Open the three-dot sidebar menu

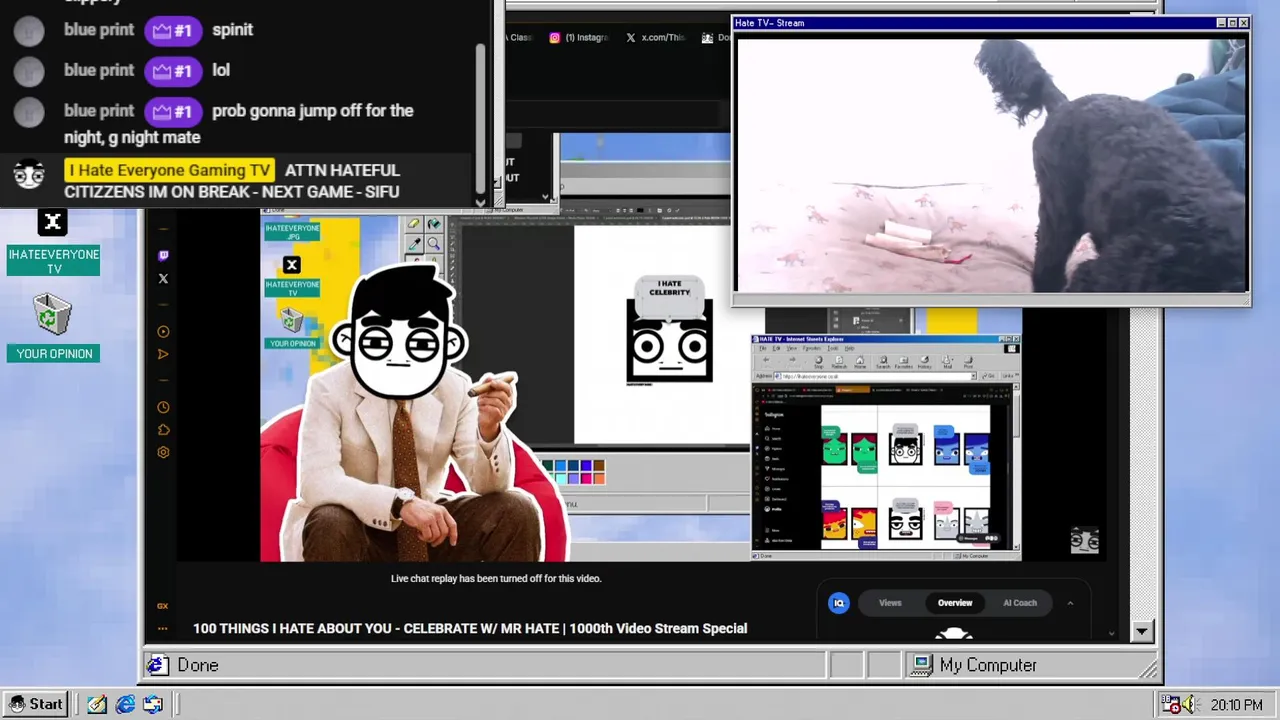click(163, 629)
